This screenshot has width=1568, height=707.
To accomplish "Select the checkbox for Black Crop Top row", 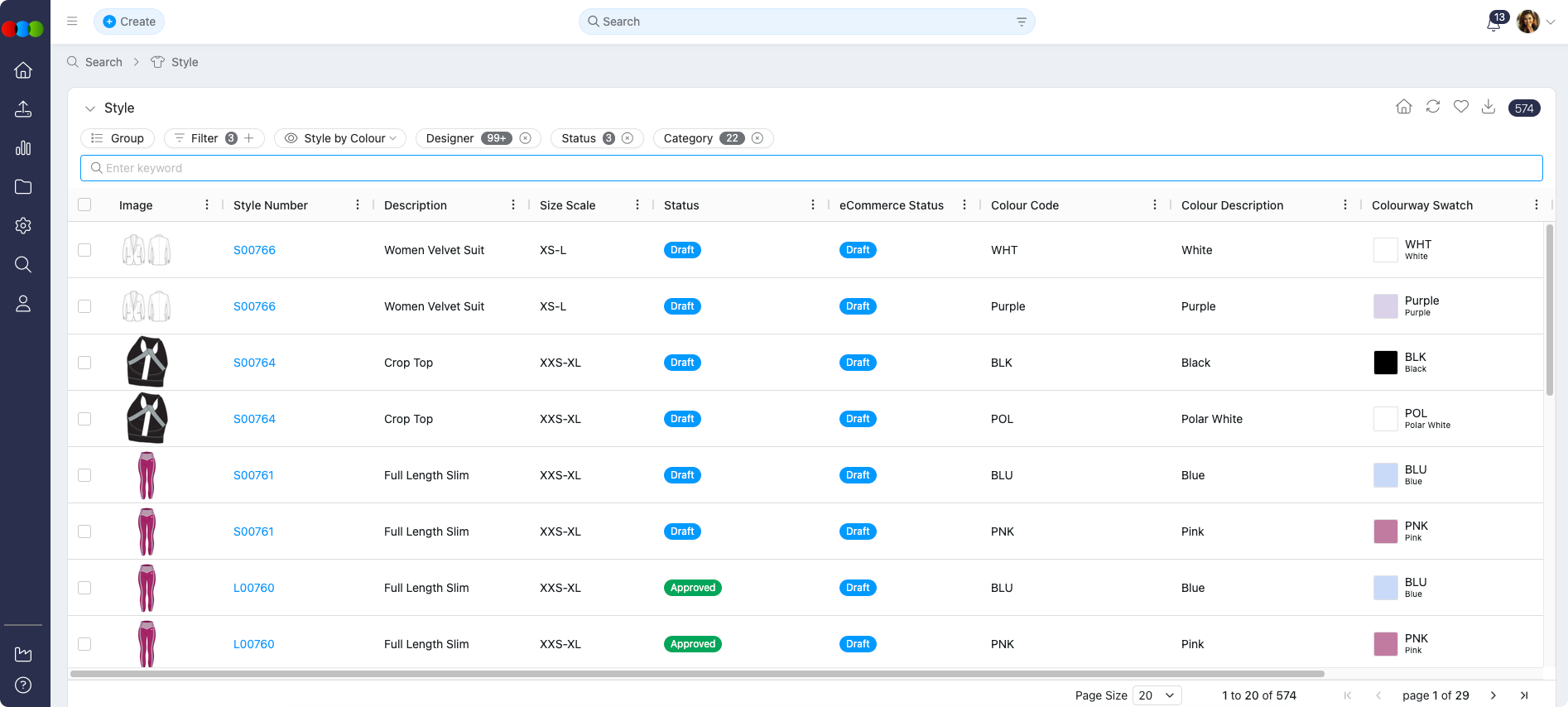I will click(84, 363).
